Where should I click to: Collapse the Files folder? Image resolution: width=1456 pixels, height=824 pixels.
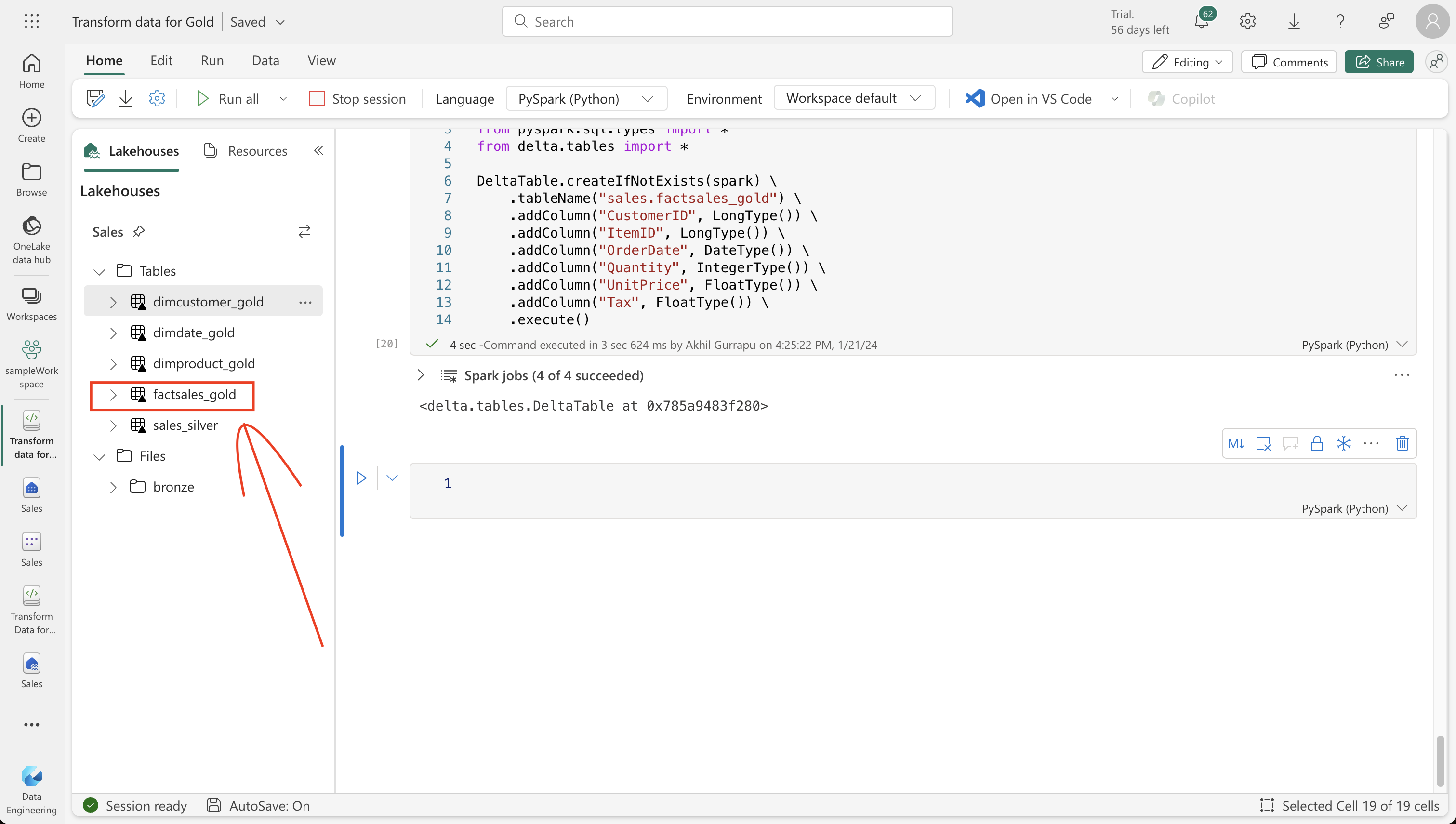[x=100, y=457]
